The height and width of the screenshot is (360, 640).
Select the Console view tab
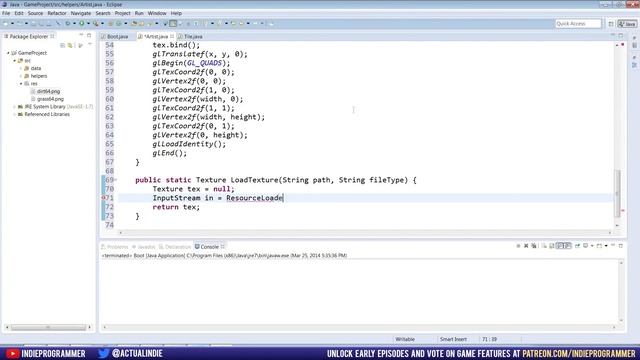click(209, 247)
